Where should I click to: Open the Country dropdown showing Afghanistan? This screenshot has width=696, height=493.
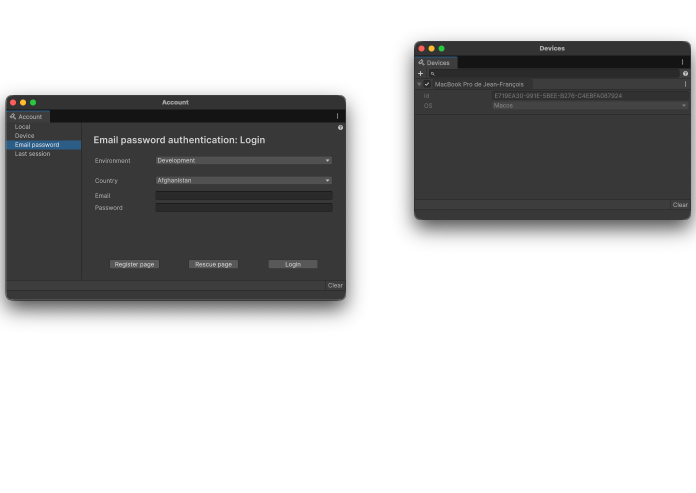coord(243,180)
